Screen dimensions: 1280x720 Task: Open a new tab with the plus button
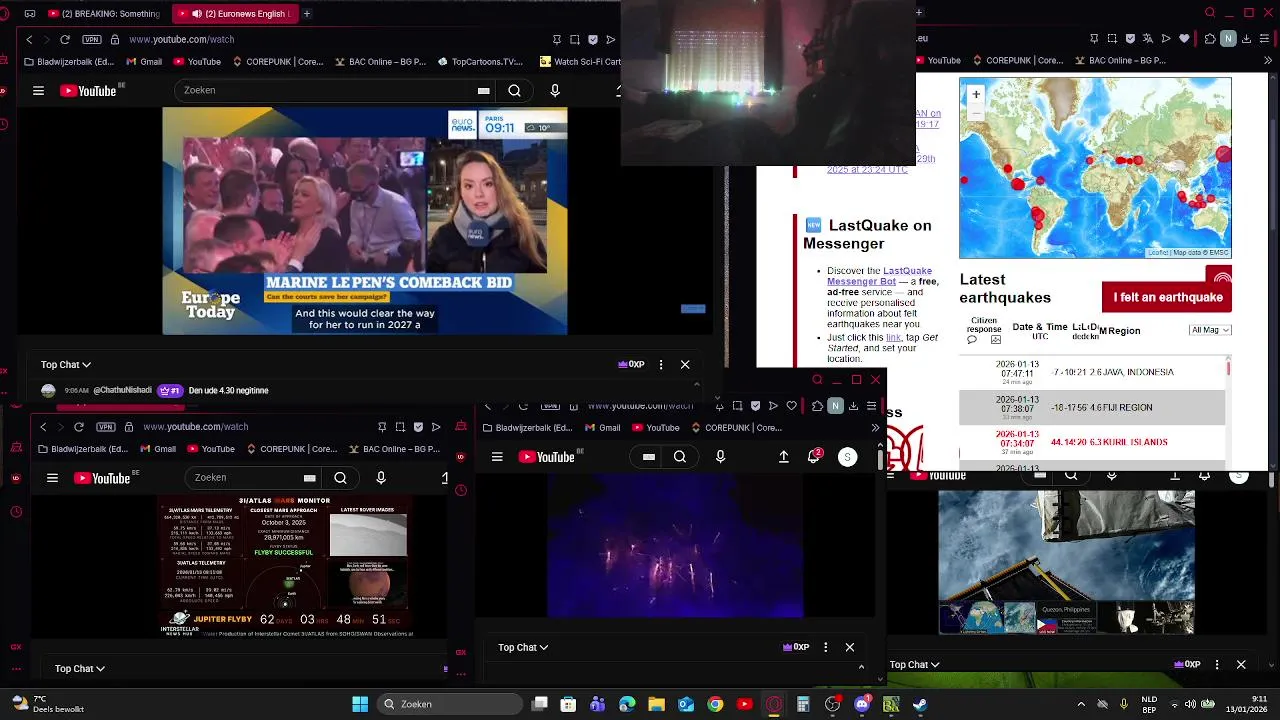(307, 14)
